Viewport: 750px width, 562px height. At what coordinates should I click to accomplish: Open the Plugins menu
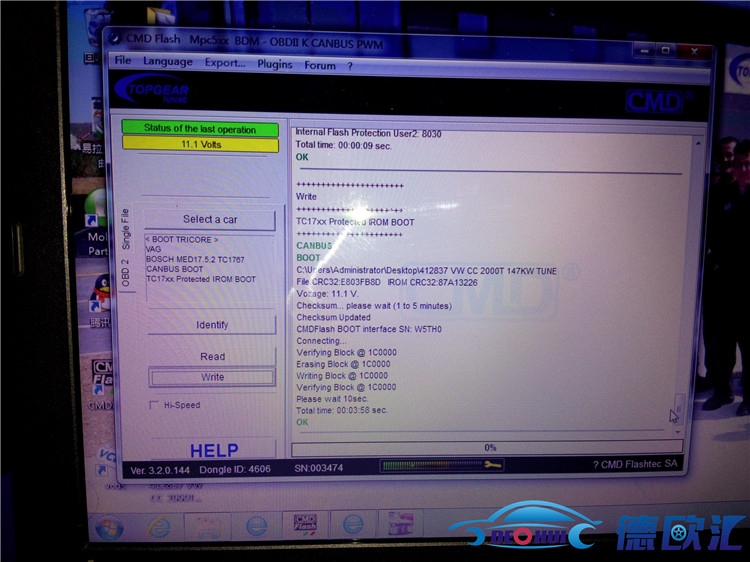click(x=275, y=64)
